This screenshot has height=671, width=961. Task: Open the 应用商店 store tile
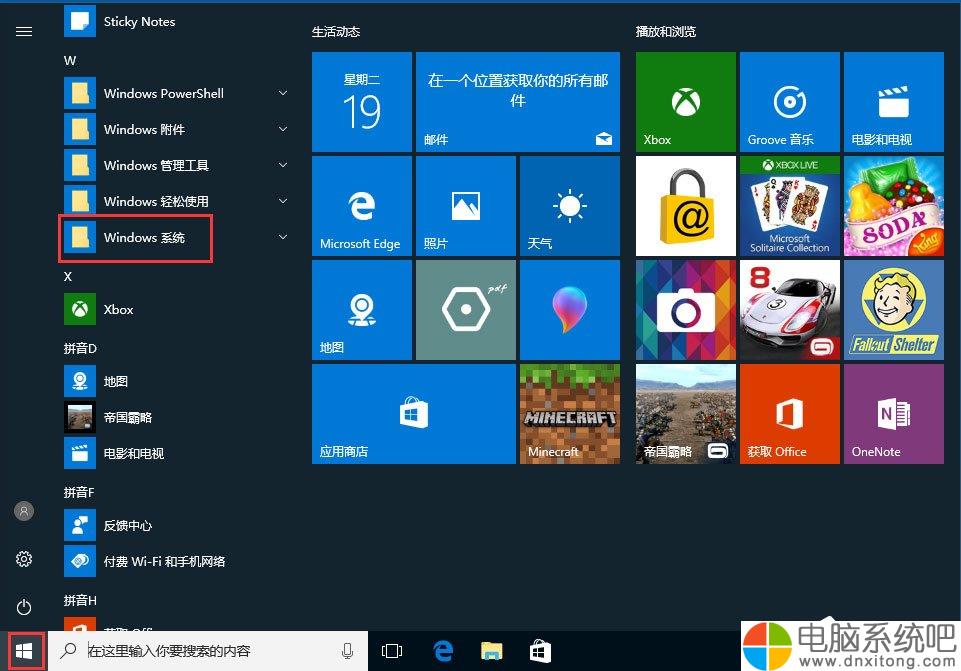[414, 414]
